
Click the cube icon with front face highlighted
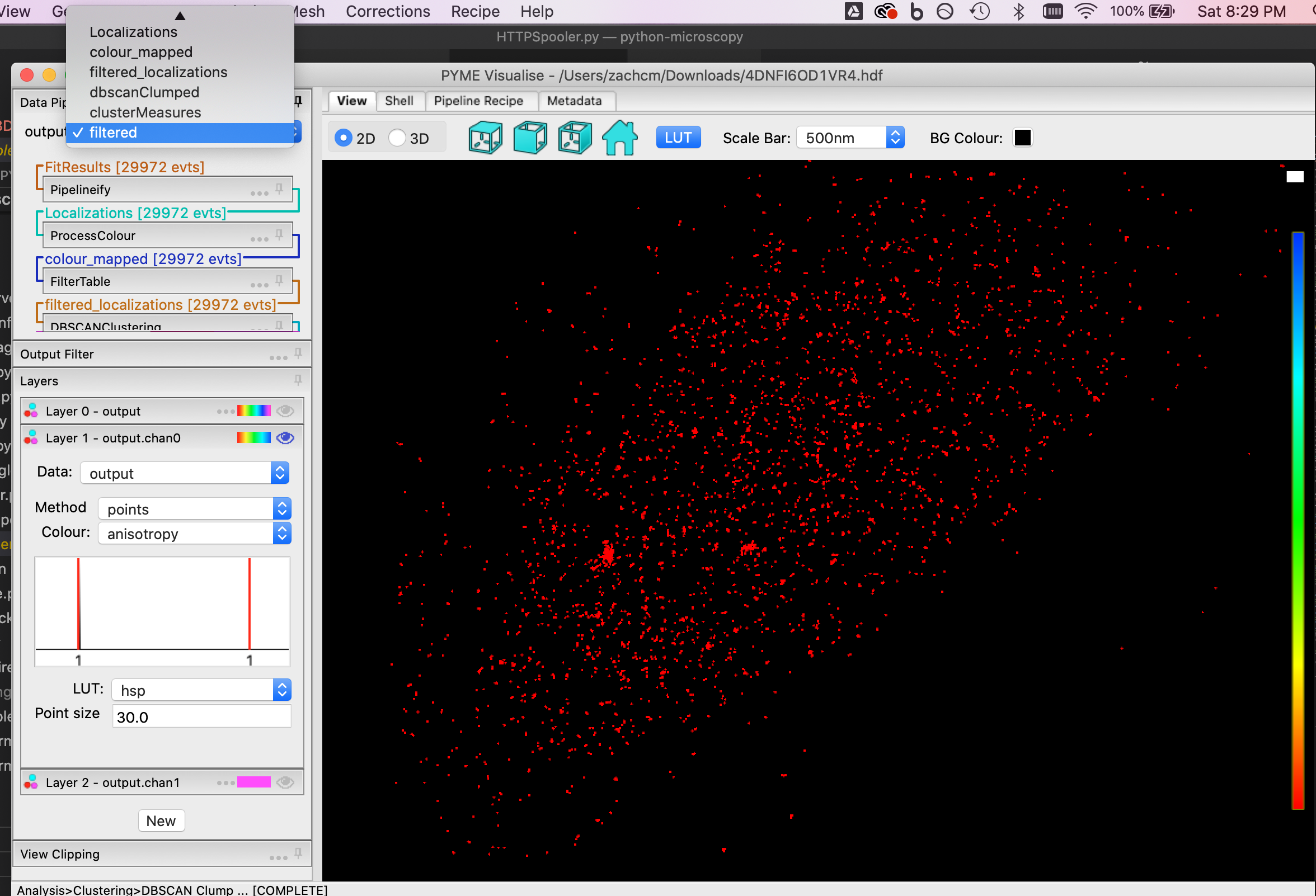(x=530, y=138)
